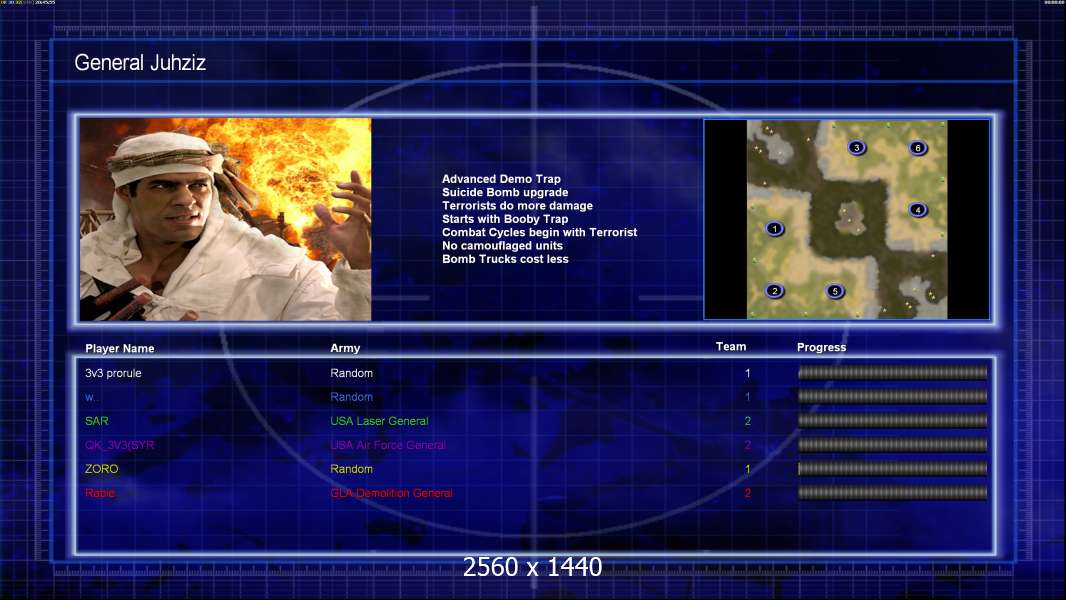1066x600 pixels.
Task: Click the Player Name column header
Action: (x=120, y=348)
